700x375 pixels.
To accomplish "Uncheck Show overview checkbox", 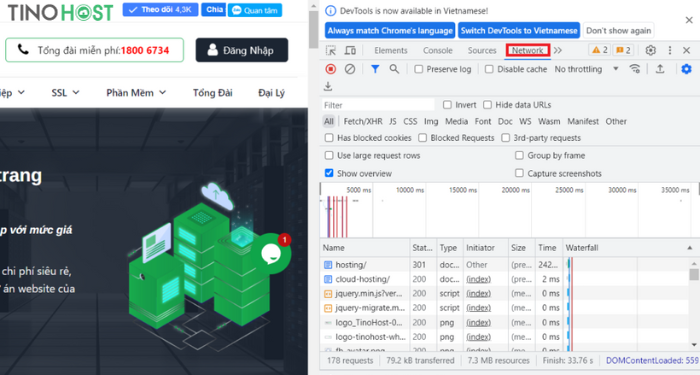I will 329,173.
